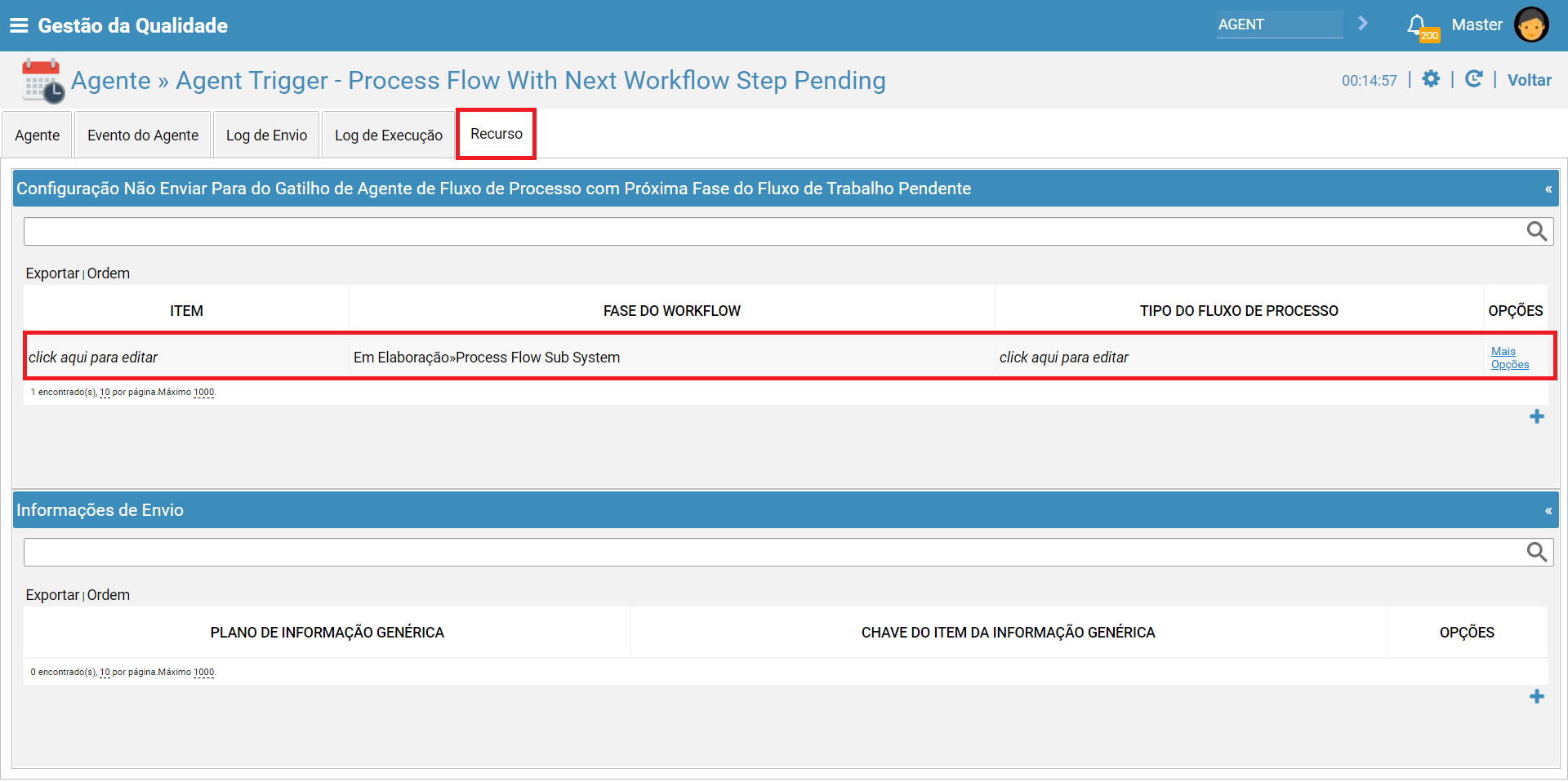
Task: Click the ITEM column header
Action: click(x=186, y=311)
